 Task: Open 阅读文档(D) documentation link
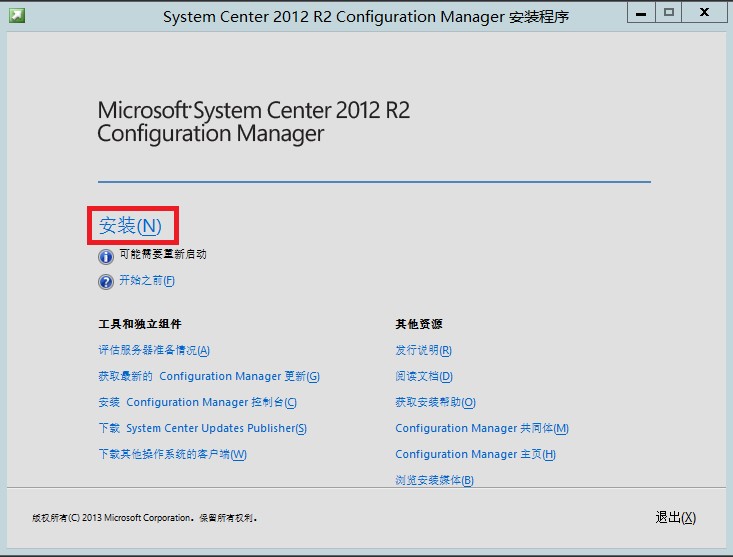click(x=424, y=376)
